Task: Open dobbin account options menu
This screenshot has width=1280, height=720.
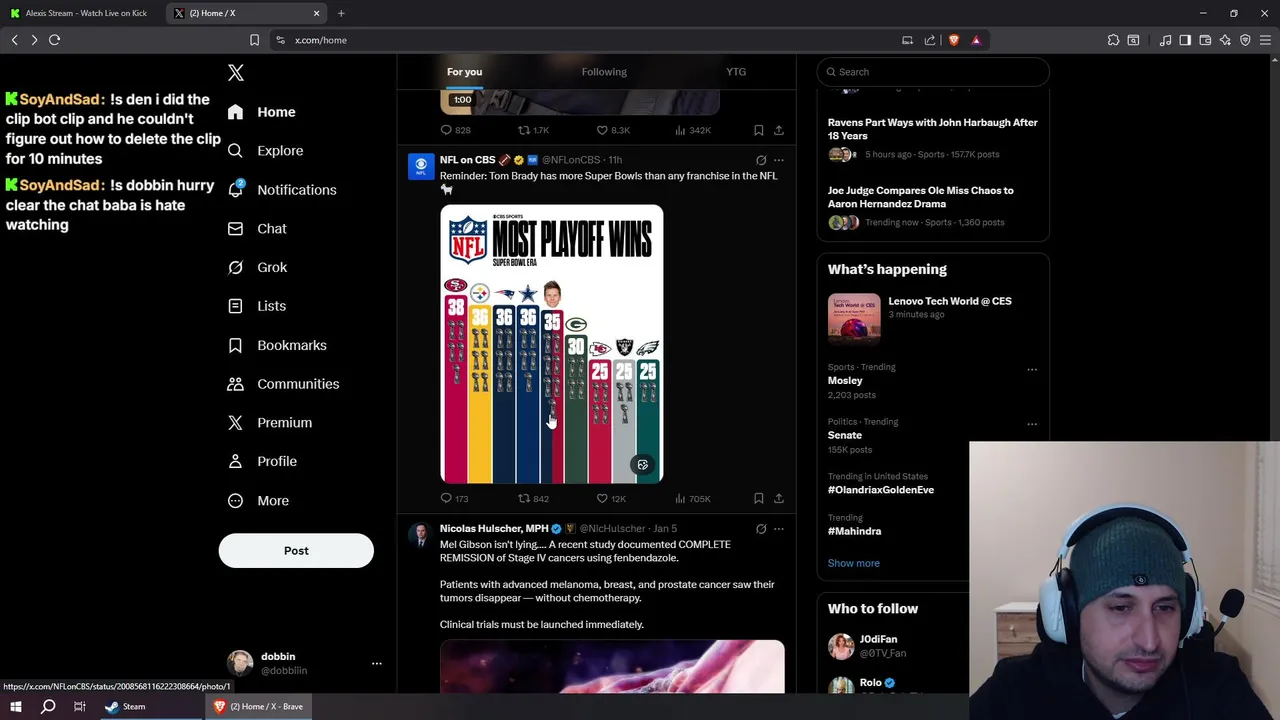Action: [x=377, y=663]
